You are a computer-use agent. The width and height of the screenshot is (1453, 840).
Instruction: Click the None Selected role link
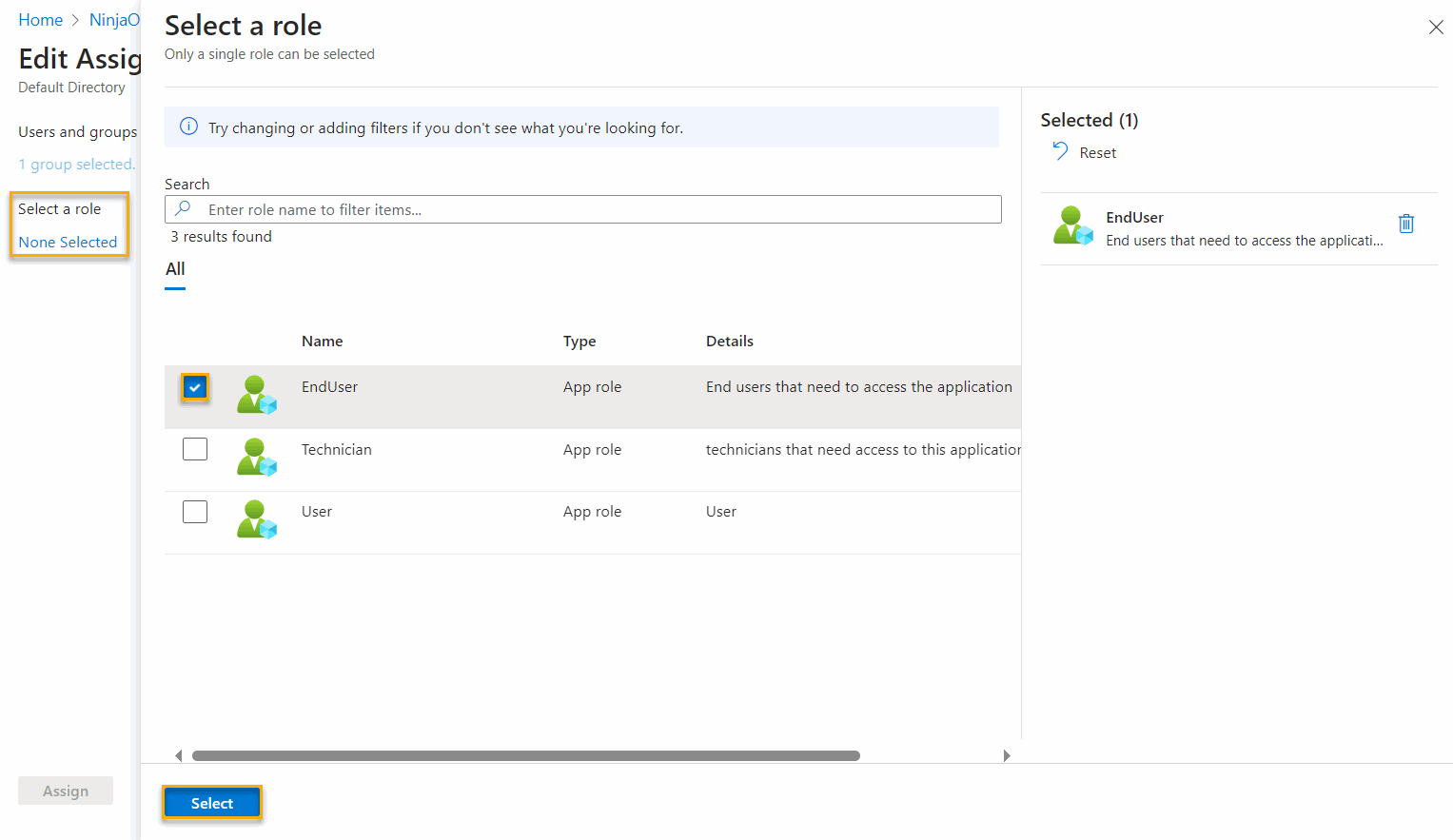tap(68, 243)
